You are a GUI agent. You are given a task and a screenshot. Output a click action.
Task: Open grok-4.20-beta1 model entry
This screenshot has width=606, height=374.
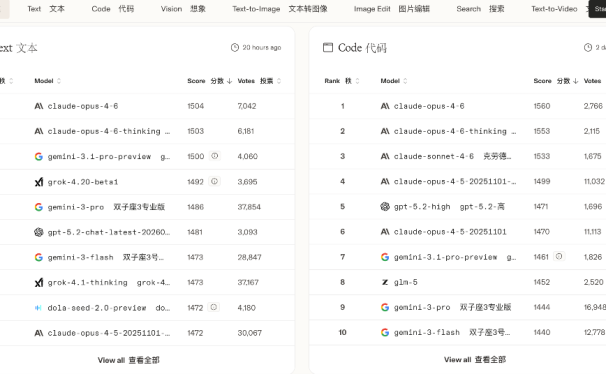tap(83, 182)
